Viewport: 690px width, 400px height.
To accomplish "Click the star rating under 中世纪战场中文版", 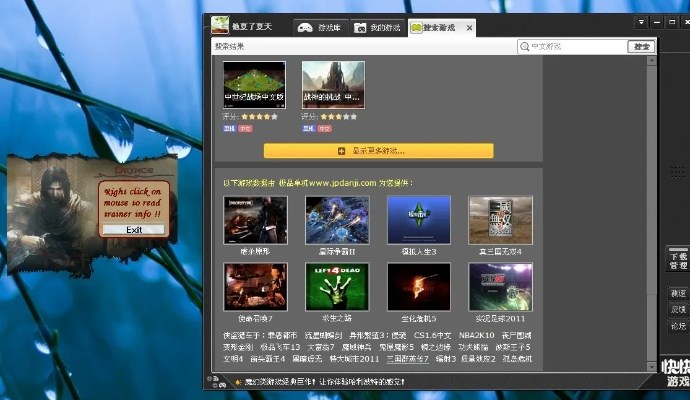I will click(260, 117).
